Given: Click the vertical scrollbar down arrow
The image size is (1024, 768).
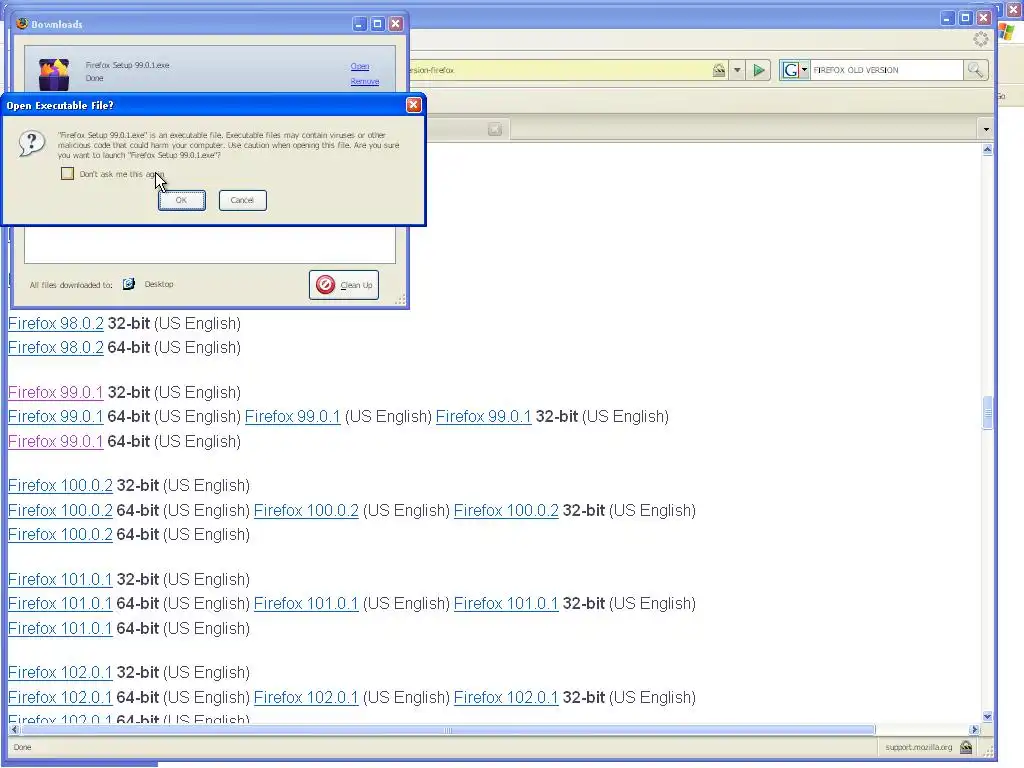Looking at the screenshot, I should click(987, 716).
